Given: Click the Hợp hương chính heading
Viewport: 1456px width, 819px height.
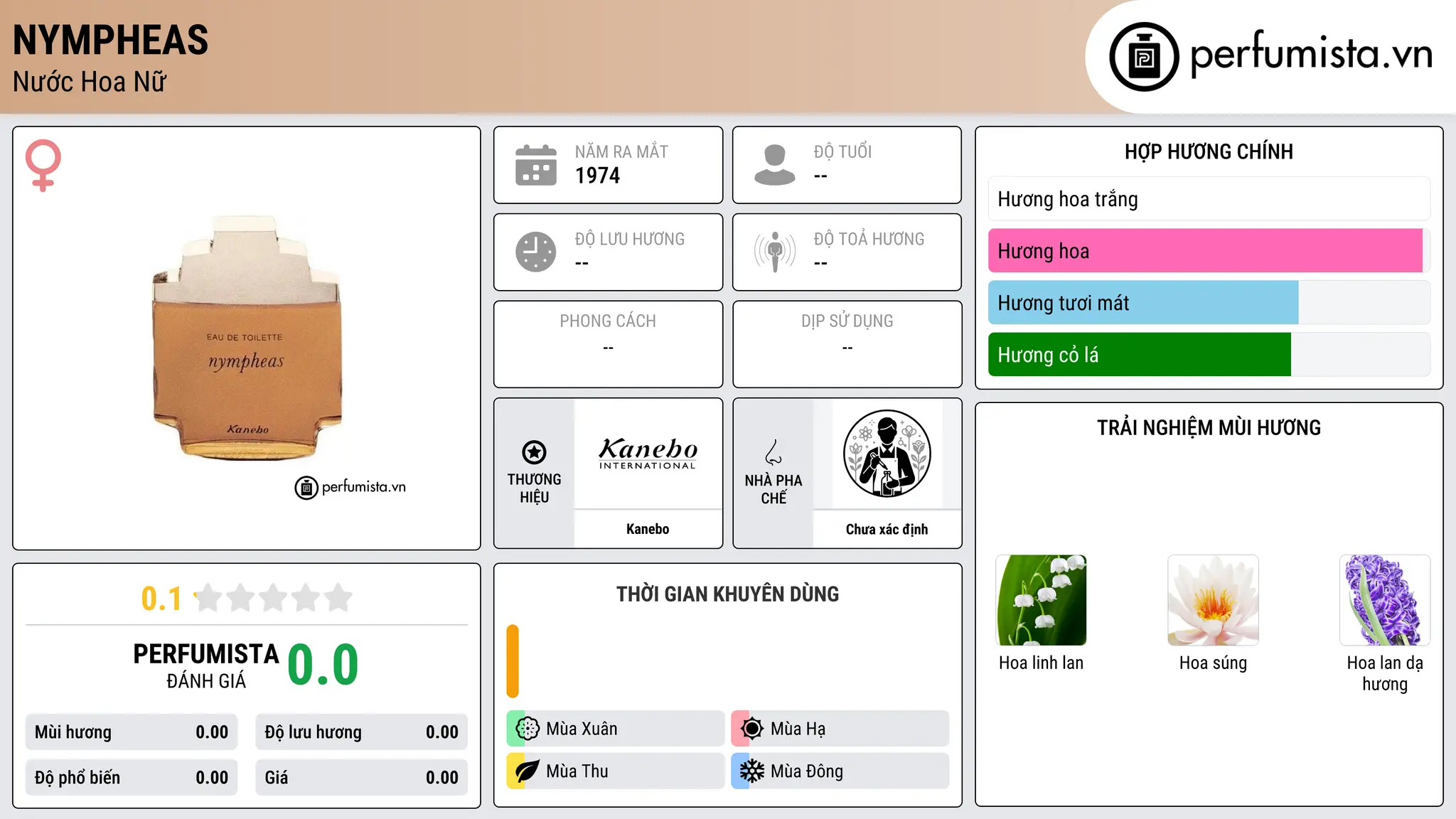Looking at the screenshot, I should (1209, 151).
